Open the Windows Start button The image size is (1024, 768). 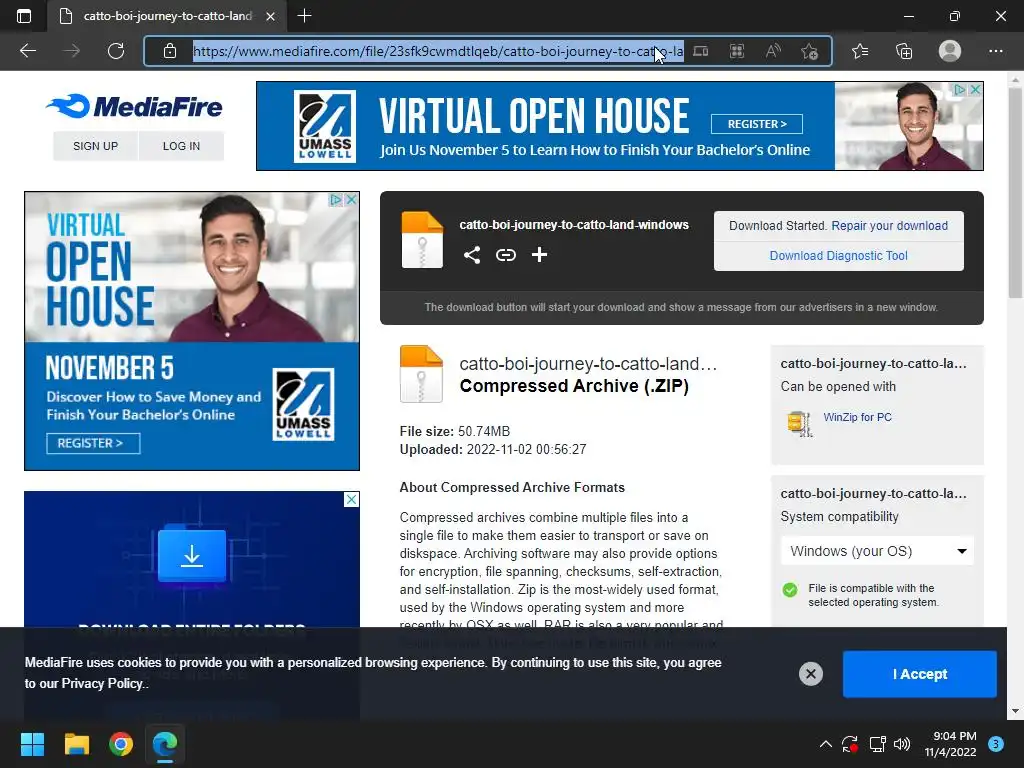tap(32, 744)
